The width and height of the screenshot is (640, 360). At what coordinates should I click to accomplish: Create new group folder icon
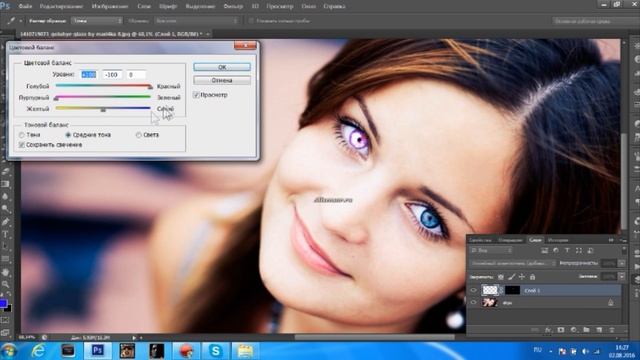587,330
